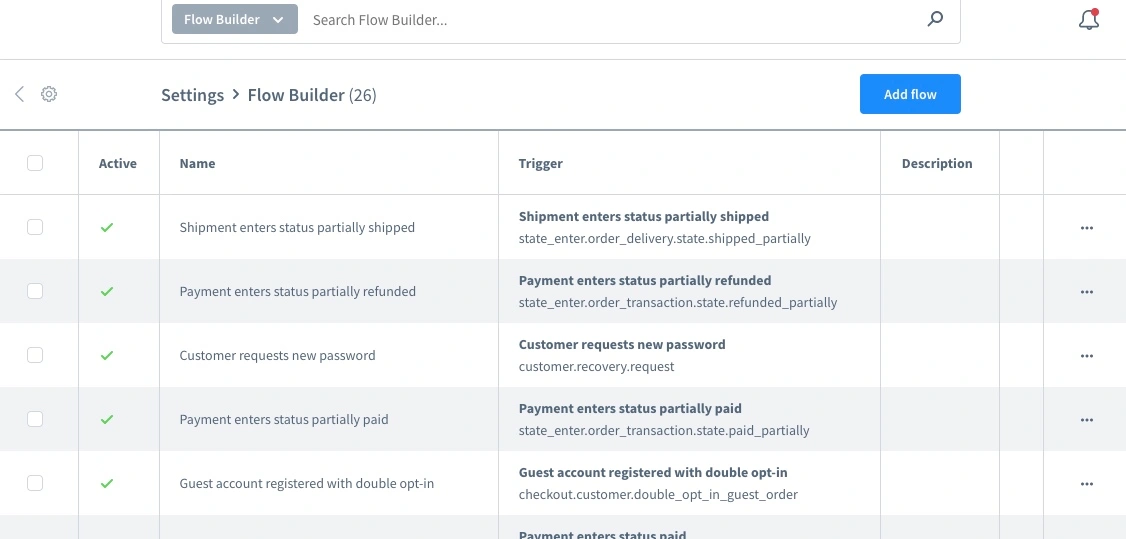Expand the Flow Builder search scope dropdown
Image resolution: width=1126 pixels, height=539 pixels.
click(234, 19)
